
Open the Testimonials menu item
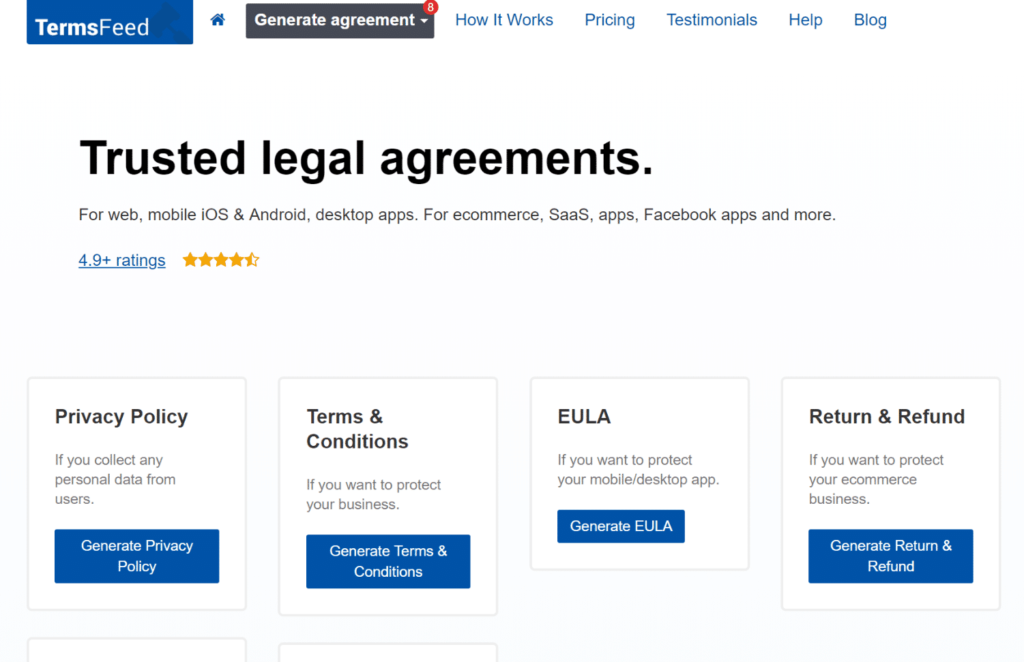point(712,20)
